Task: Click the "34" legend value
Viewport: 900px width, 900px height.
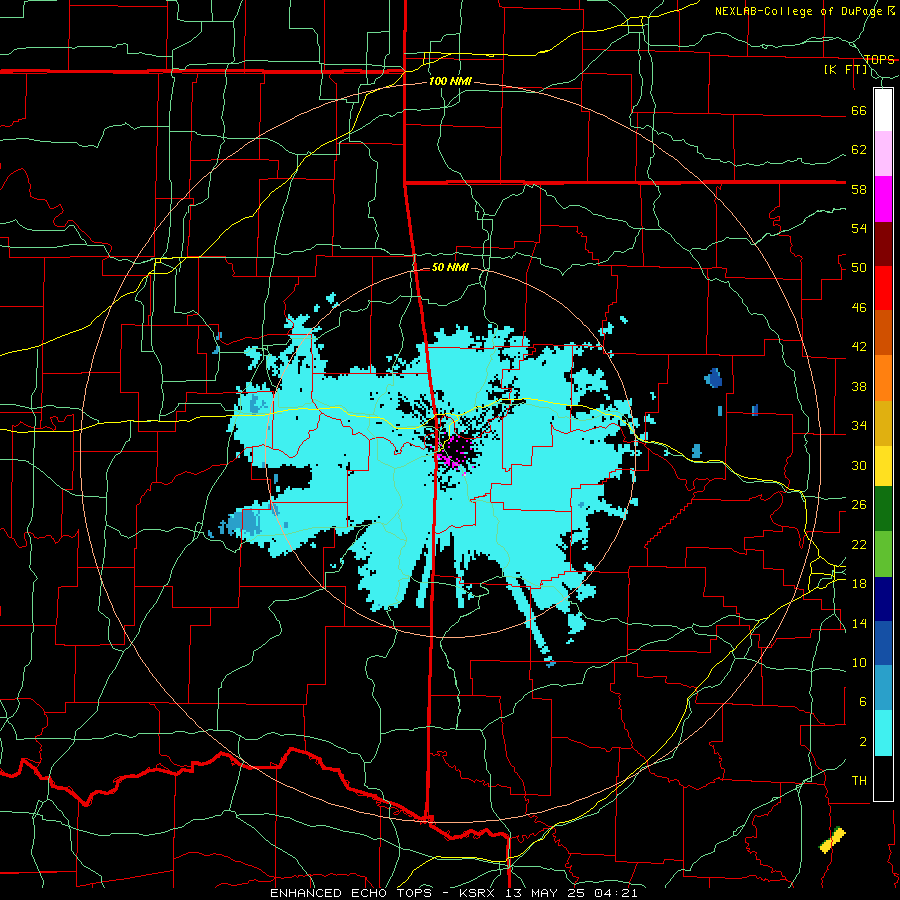Action: (859, 425)
